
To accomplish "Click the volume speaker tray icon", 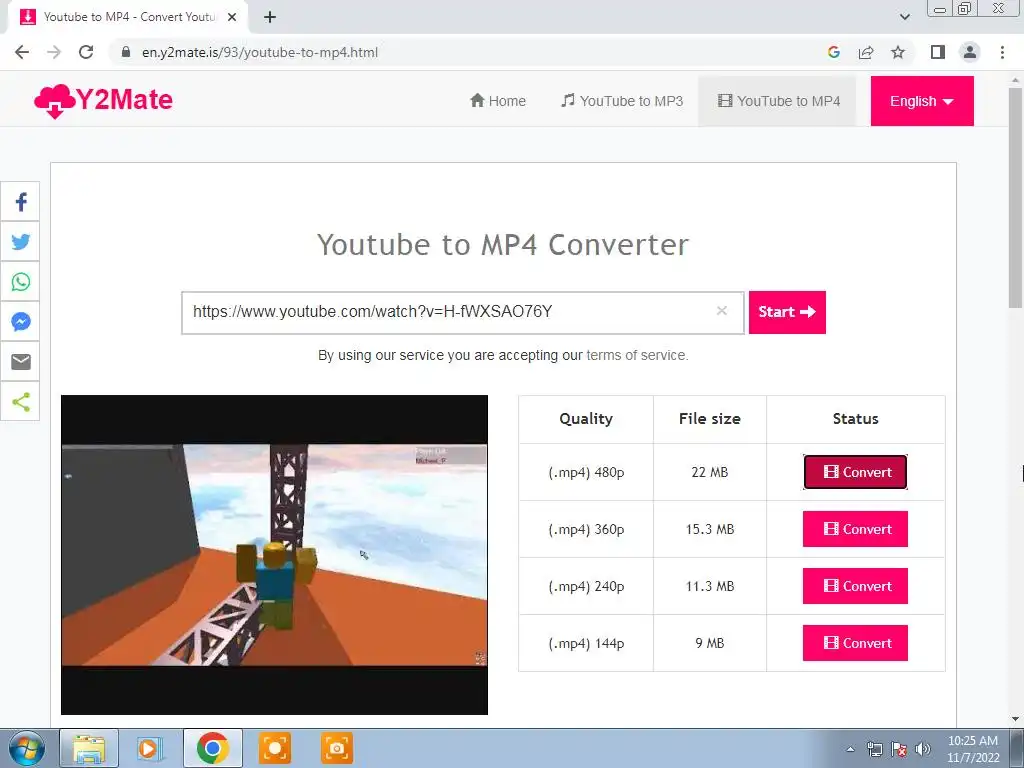I will click(x=923, y=749).
